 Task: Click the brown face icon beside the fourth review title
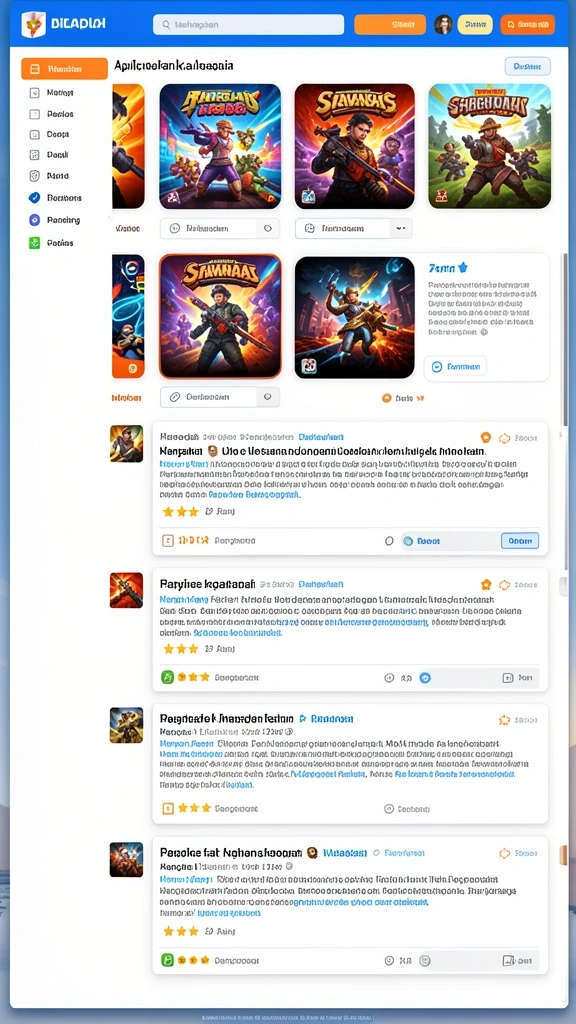point(312,852)
